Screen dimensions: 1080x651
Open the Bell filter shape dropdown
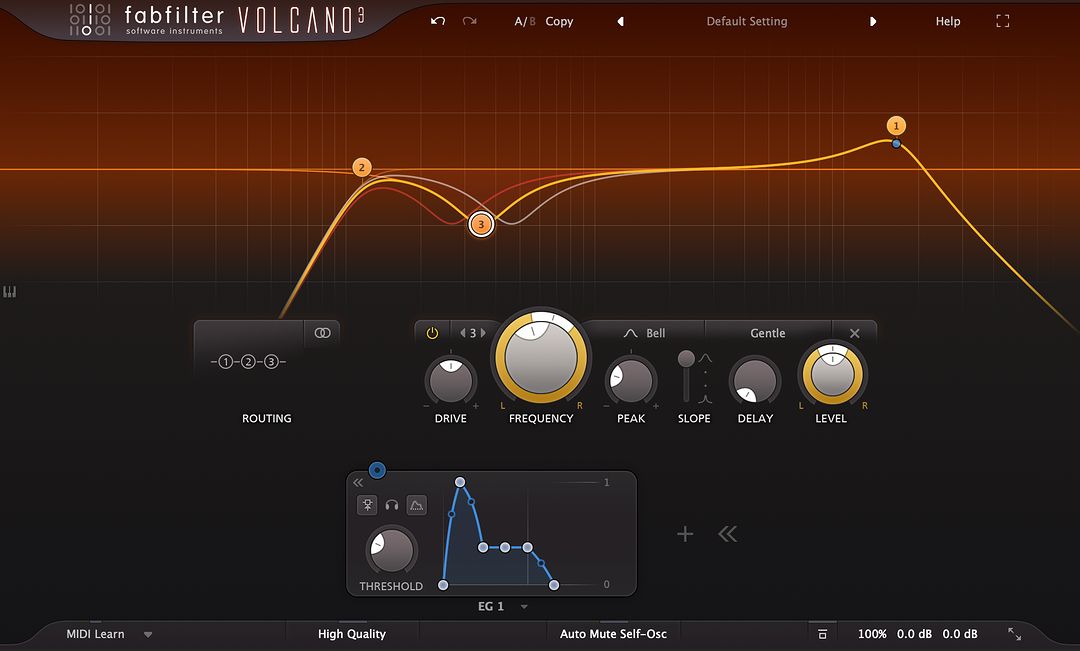pos(644,333)
